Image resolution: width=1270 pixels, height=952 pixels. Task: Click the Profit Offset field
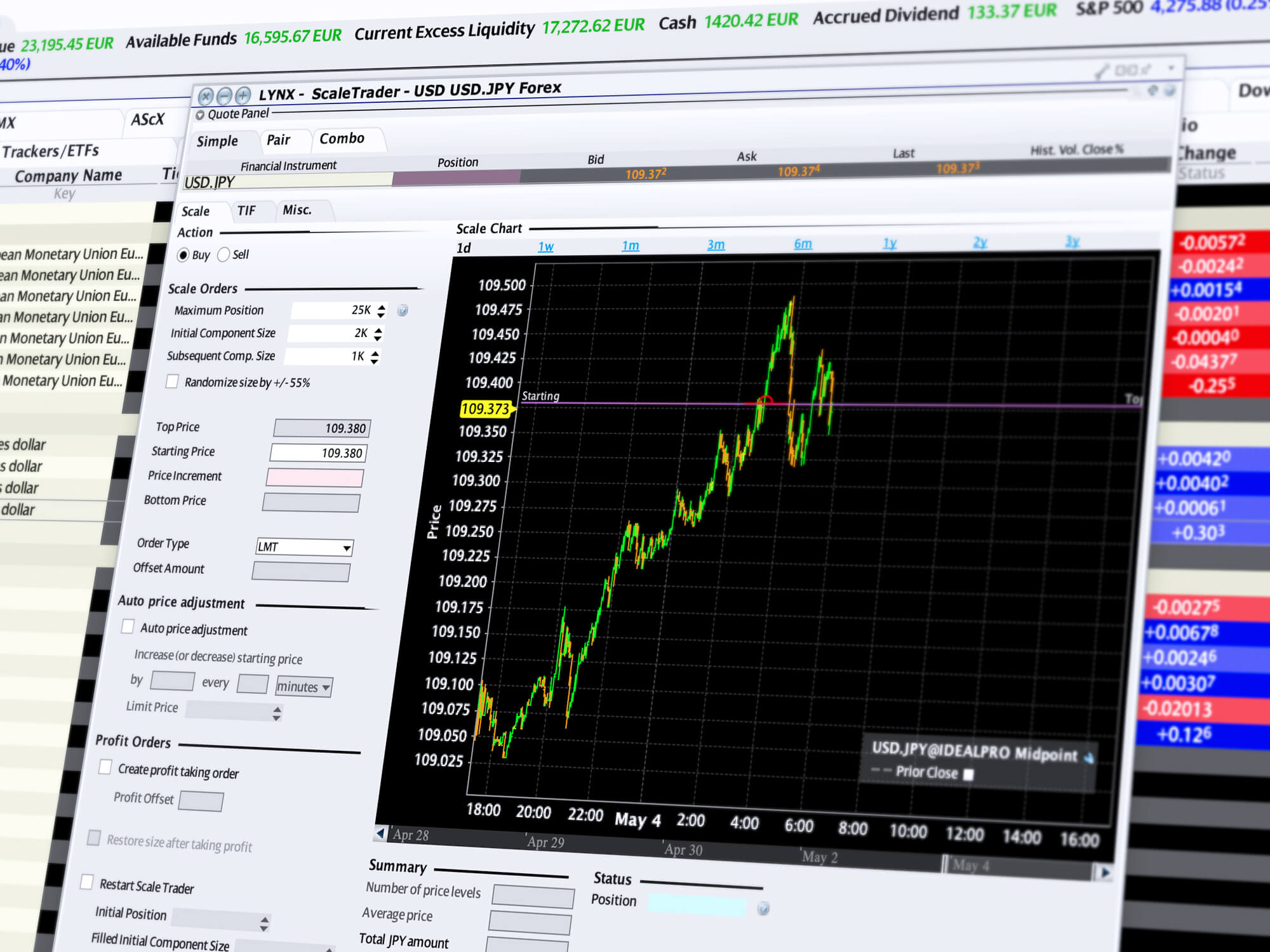201,801
